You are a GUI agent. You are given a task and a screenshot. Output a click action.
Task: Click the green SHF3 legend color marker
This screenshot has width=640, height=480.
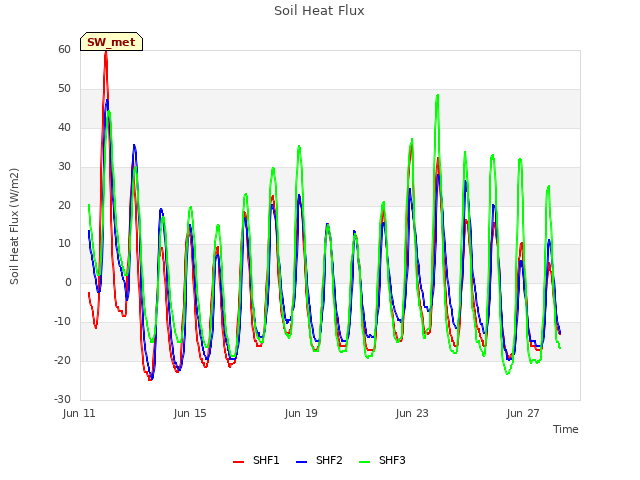click(x=364, y=462)
